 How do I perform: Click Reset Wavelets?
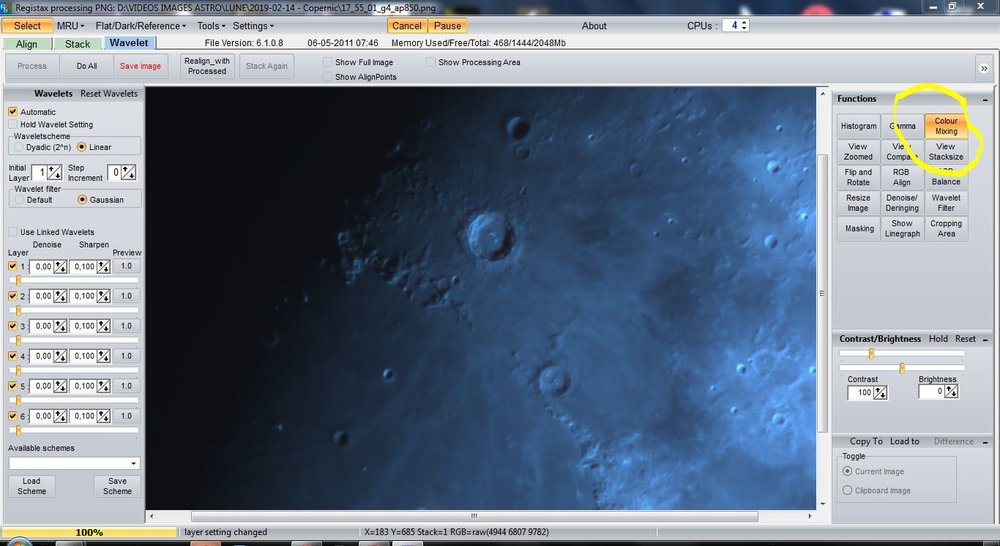108,93
